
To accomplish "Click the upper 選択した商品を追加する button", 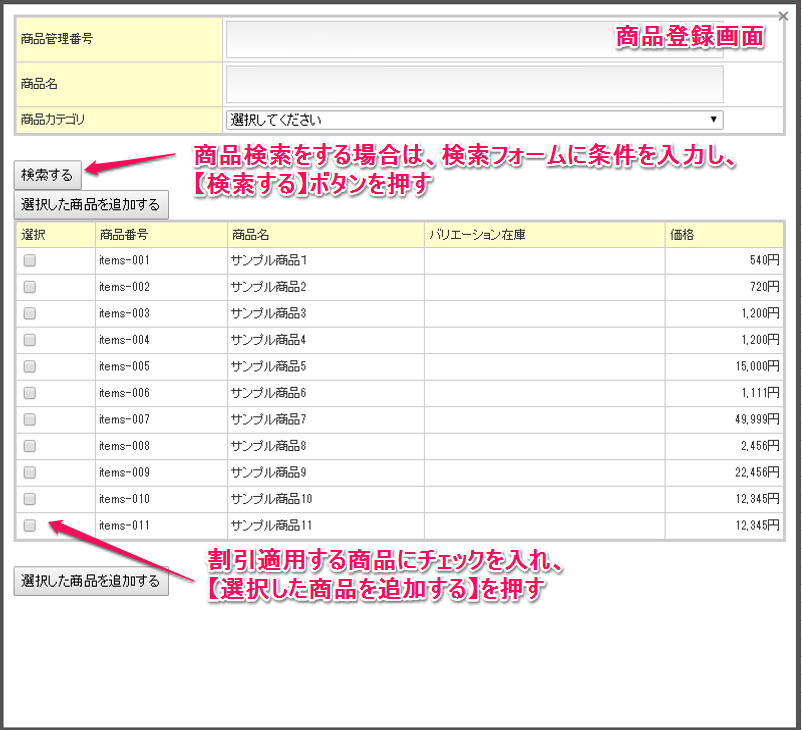I will click(x=91, y=205).
